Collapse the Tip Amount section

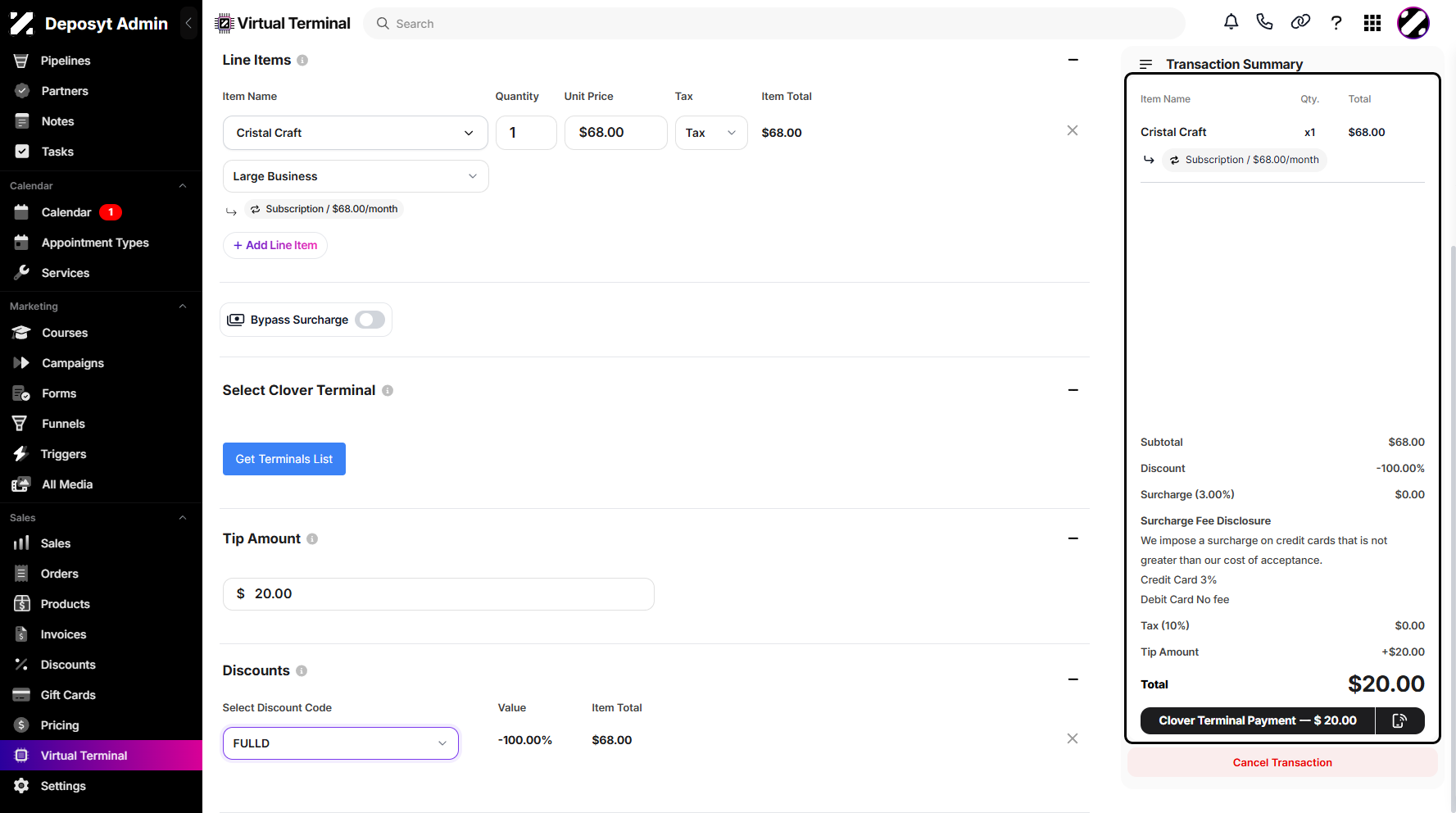(x=1073, y=538)
